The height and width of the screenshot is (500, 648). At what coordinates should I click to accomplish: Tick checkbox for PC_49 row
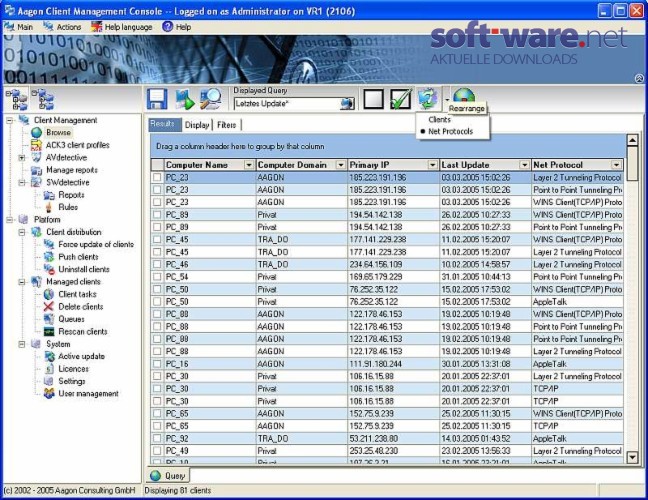click(x=157, y=450)
